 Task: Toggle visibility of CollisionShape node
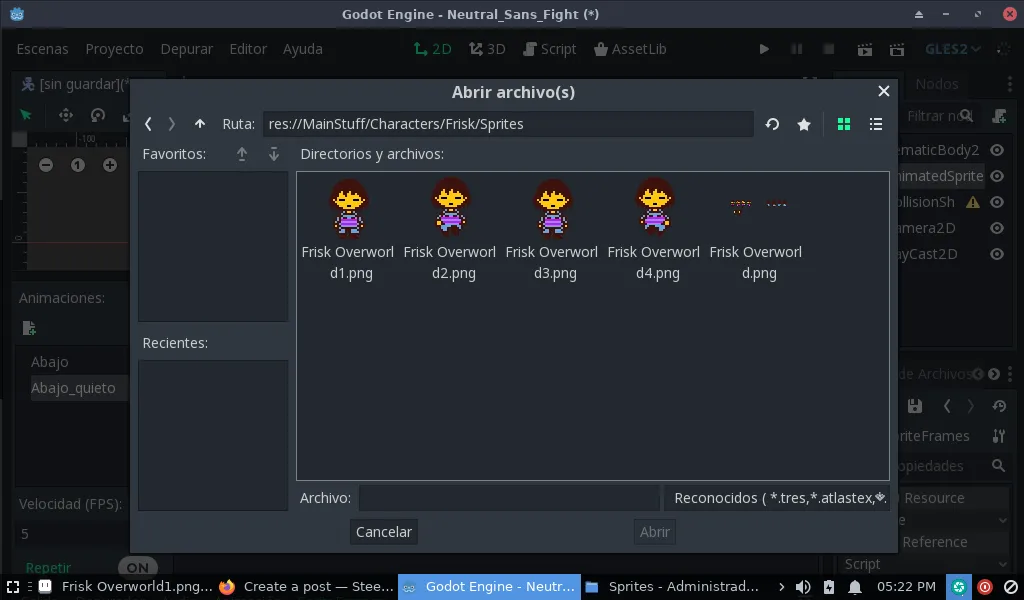[x=997, y=202]
